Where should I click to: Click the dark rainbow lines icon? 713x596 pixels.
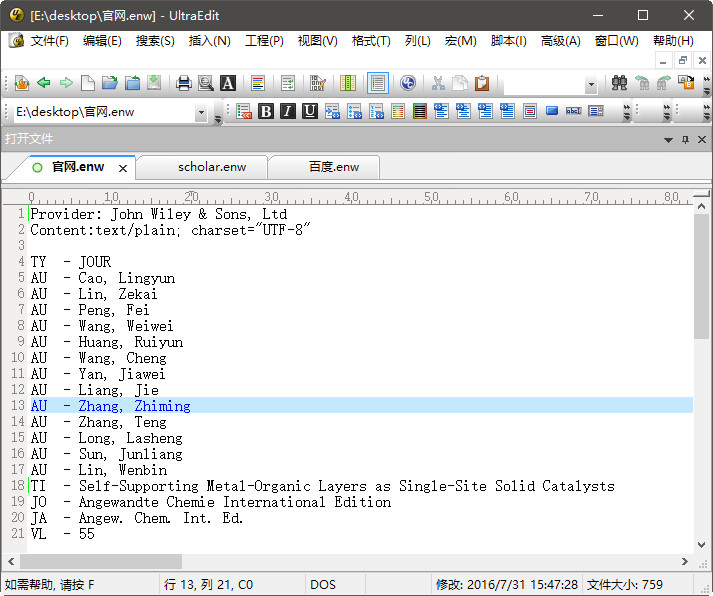click(420, 111)
